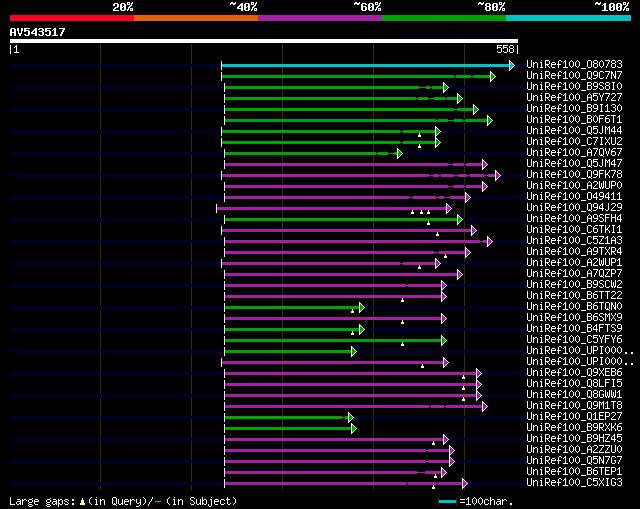Open hit UniRef100_O49411

(x=574, y=197)
